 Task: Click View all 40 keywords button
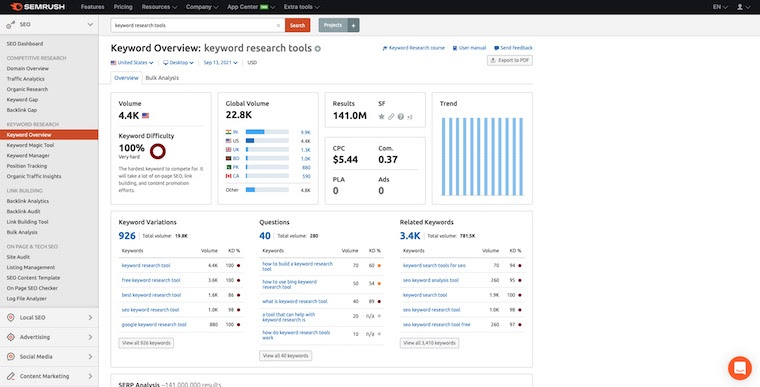(x=285, y=355)
